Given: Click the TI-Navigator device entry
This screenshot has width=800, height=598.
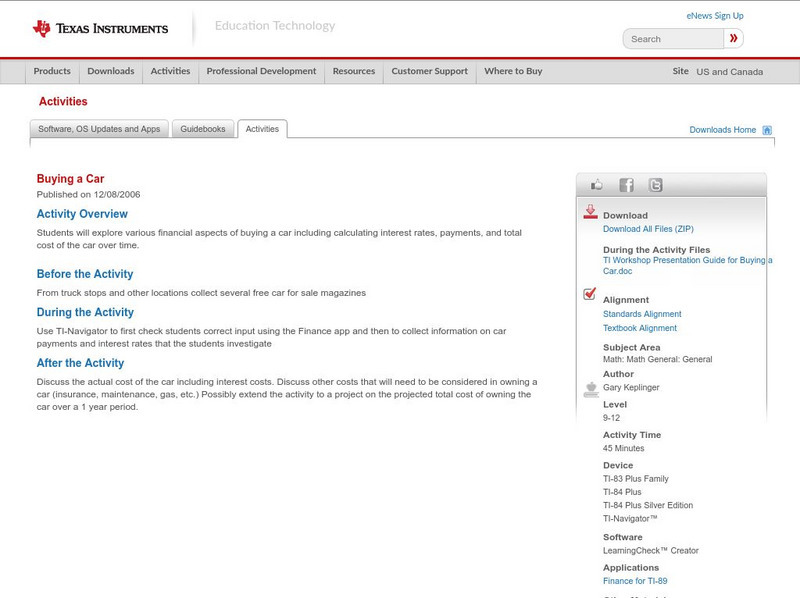Looking at the screenshot, I should [x=630, y=518].
